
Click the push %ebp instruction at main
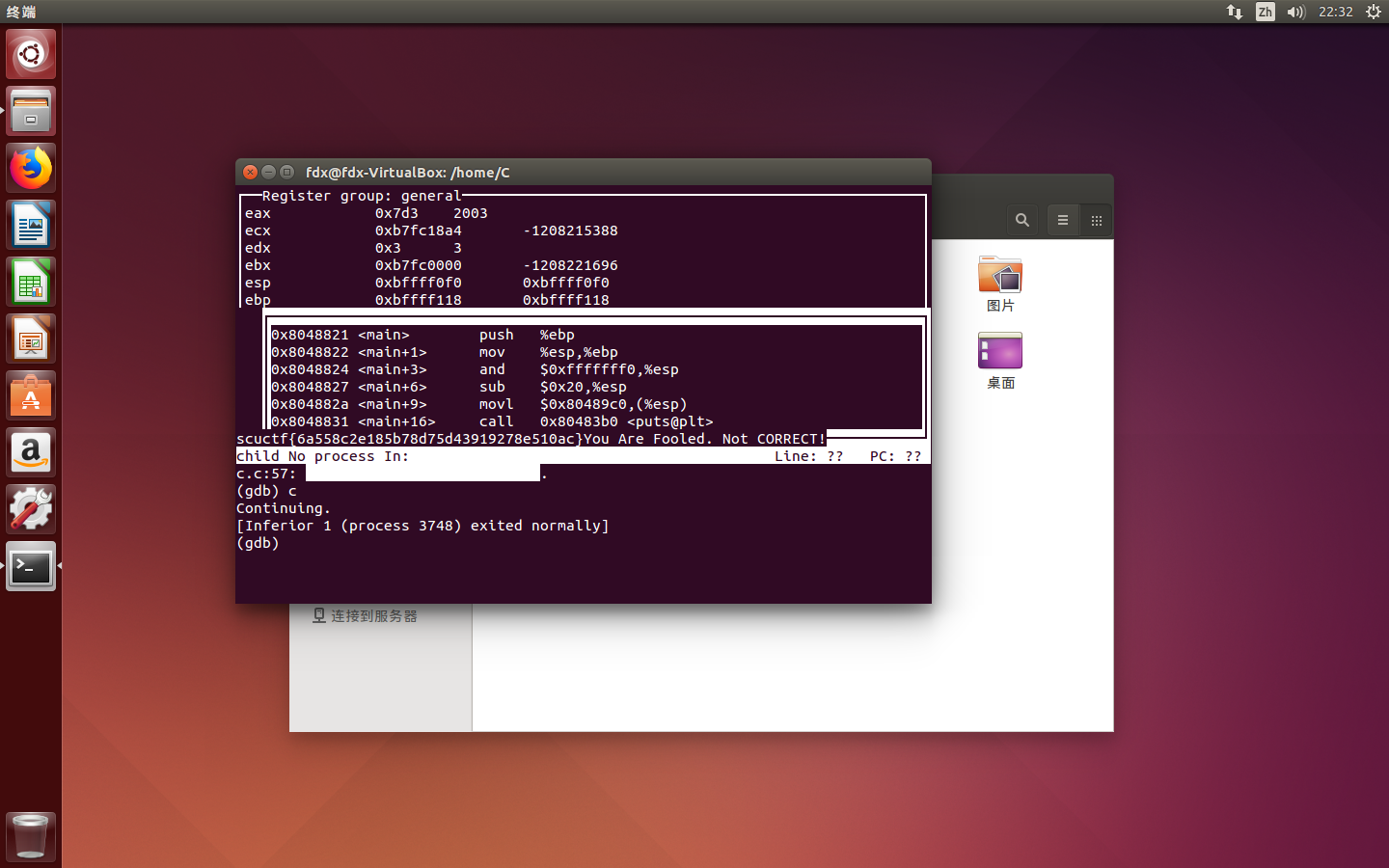422,335
